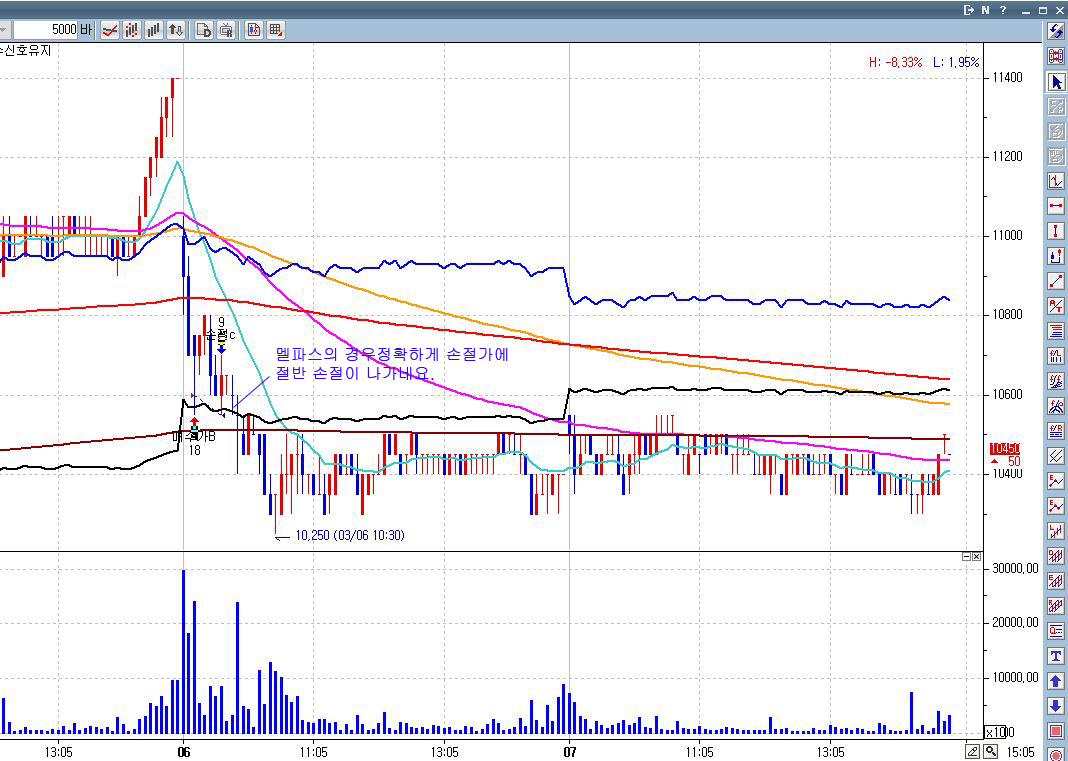
Task: Select the diagonal trend line tool
Action: coord(1056,280)
